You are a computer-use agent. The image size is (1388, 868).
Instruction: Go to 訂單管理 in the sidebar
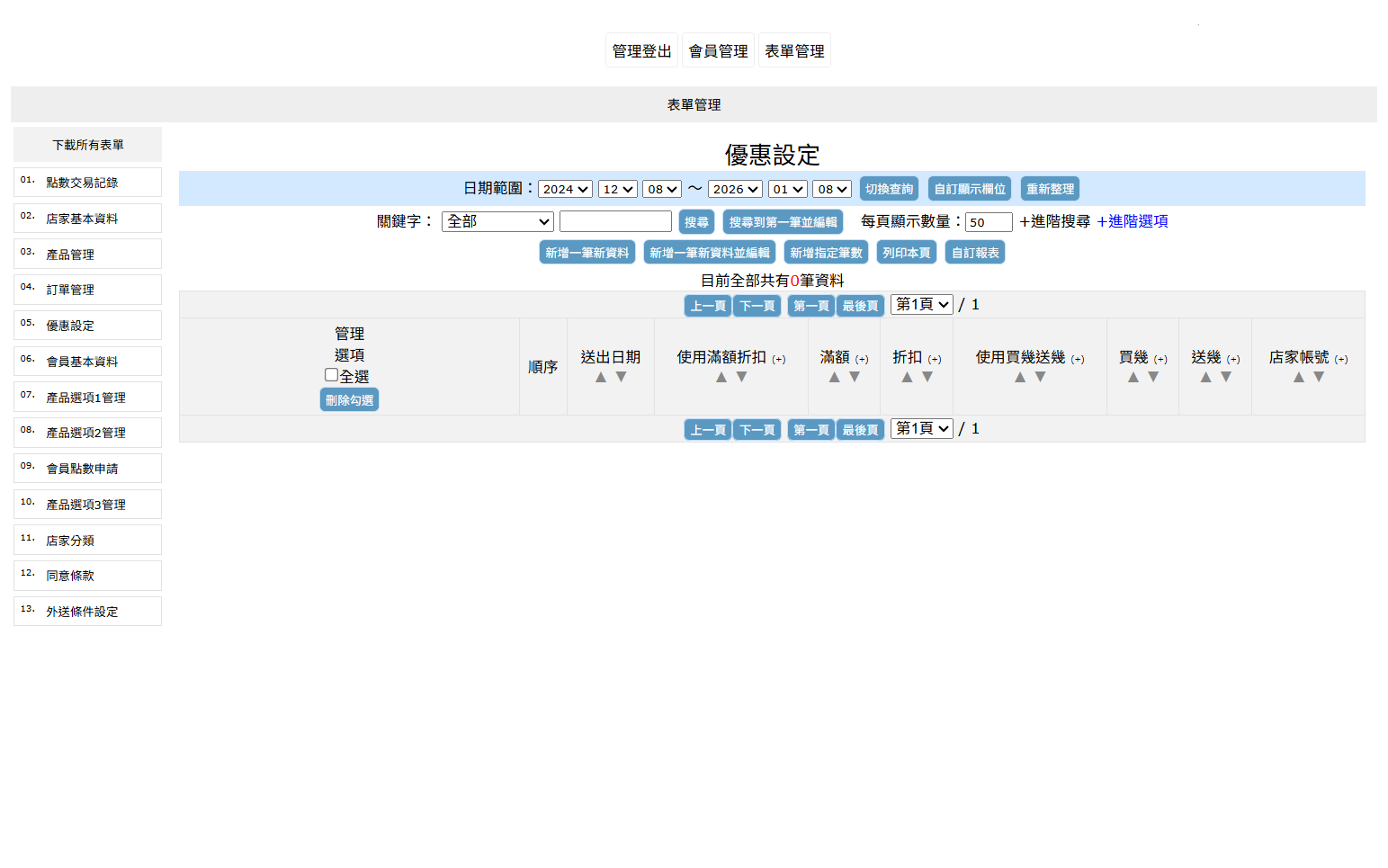87,290
